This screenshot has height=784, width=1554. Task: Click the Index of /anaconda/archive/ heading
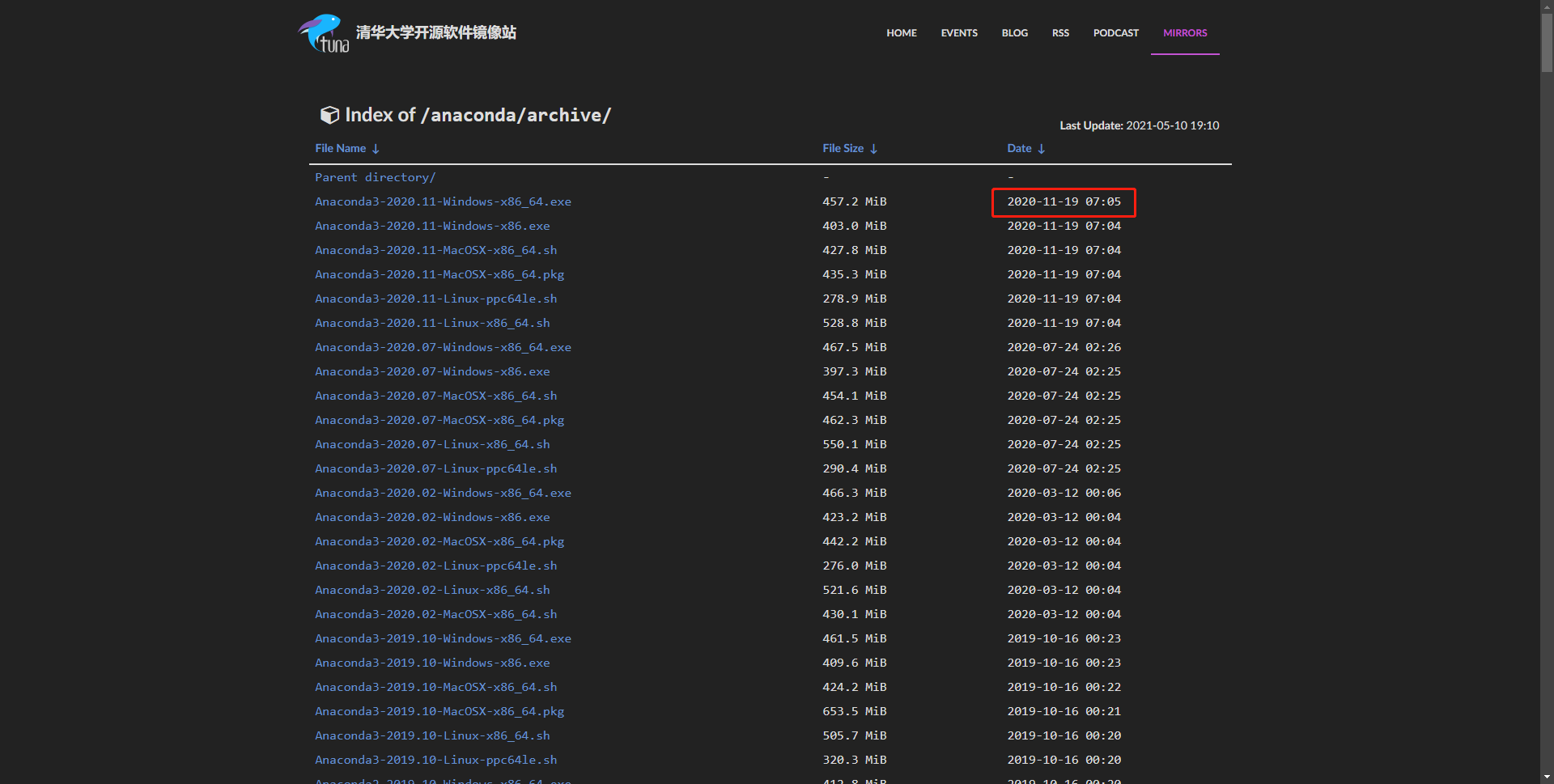(478, 115)
